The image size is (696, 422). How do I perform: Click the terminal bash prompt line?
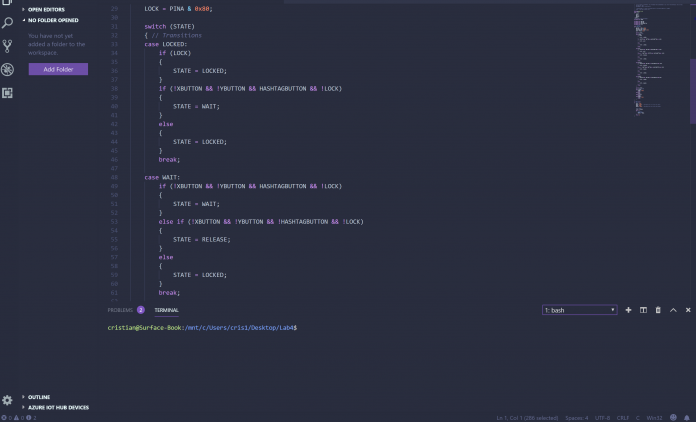(202, 328)
